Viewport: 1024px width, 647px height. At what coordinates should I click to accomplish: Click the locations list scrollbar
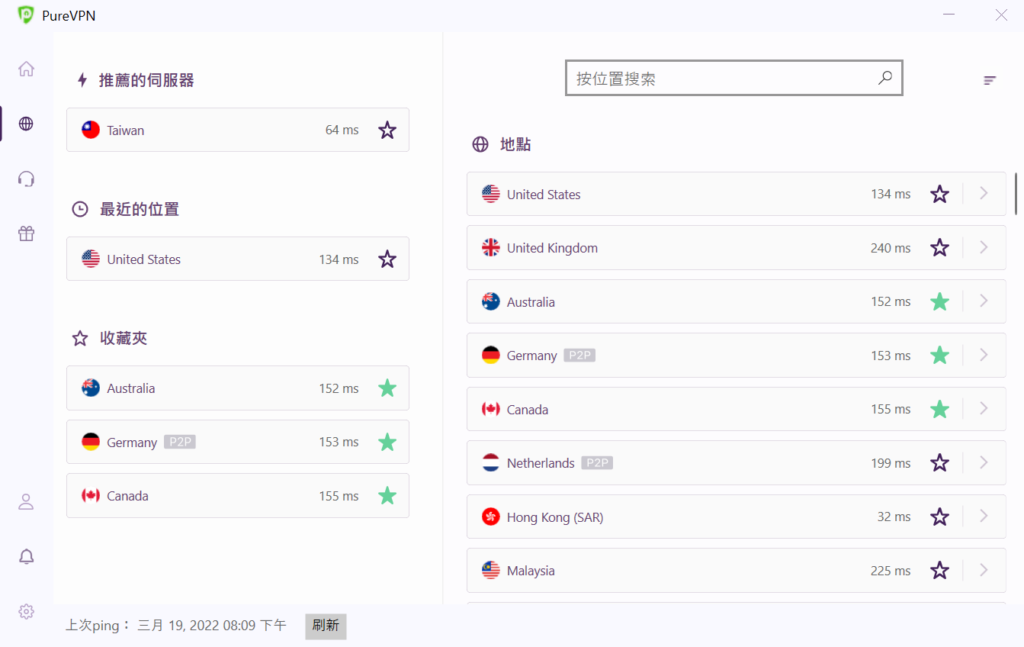point(1016,193)
